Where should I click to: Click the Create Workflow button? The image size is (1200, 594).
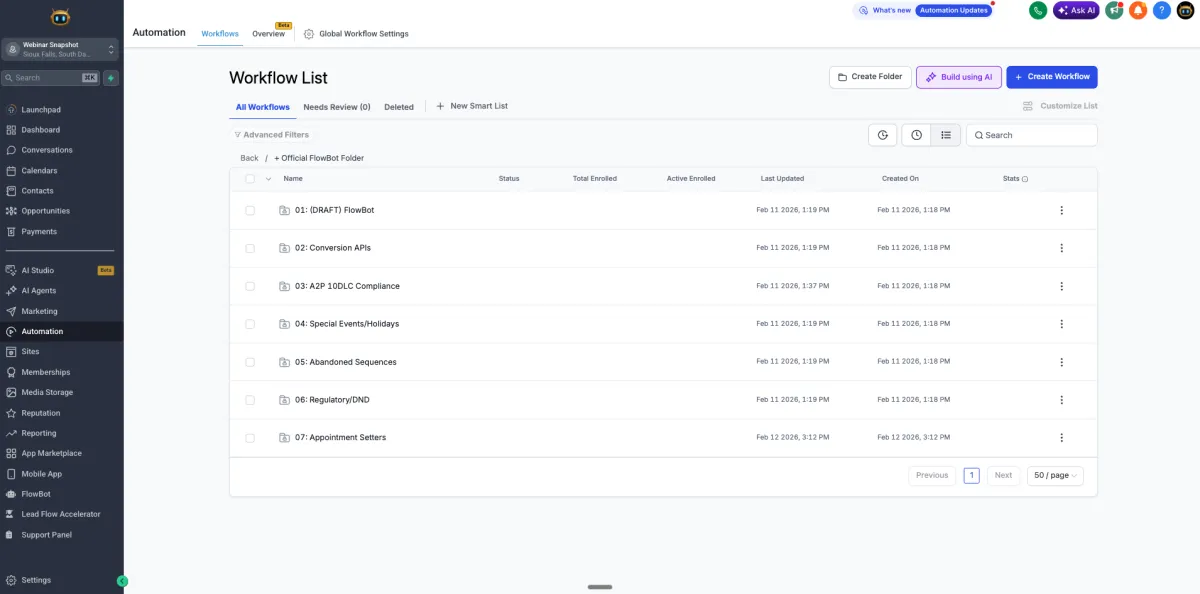[x=1052, y=77]
